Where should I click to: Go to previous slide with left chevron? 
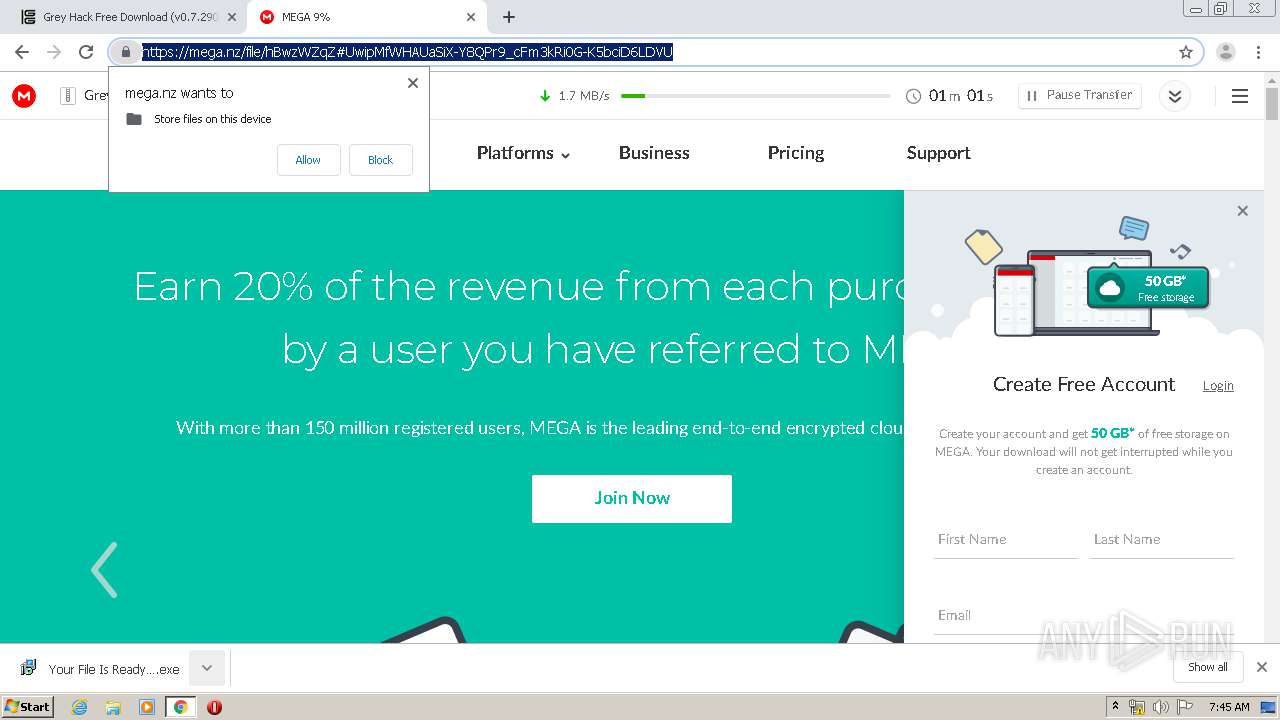(104, 570)
